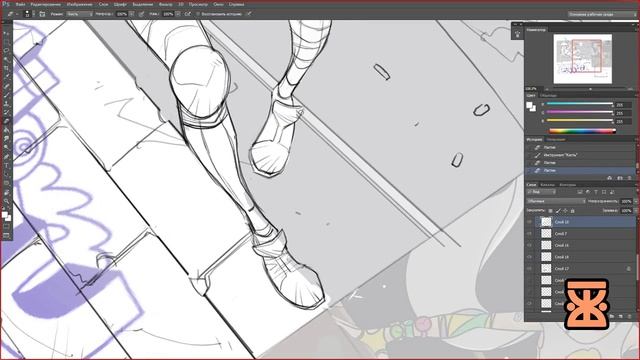Open the Окно menu
This screenshot has width=640, height=360.
tap(218, 4)
